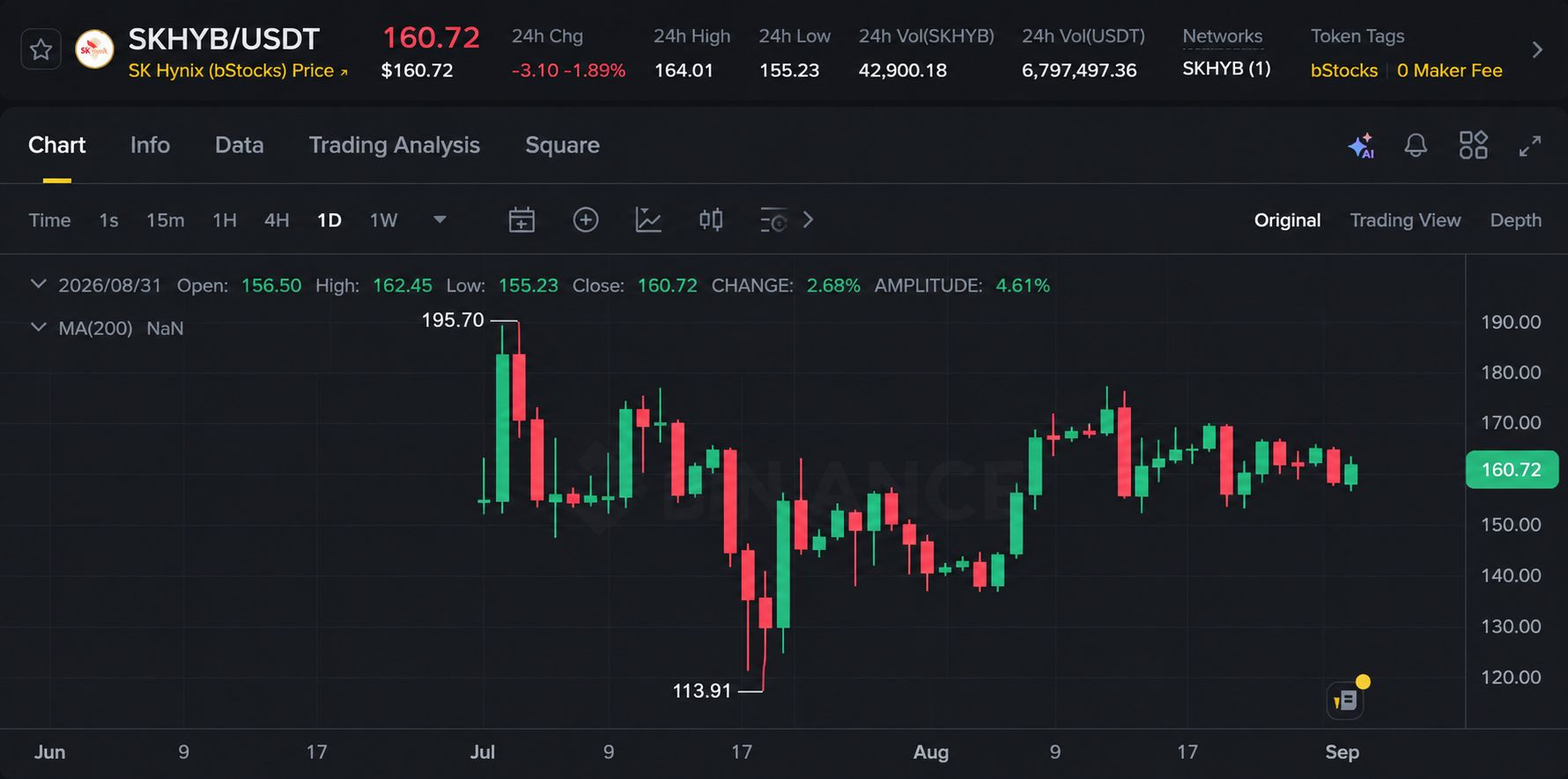Select the Time interval option
The width and height of the screenshot is (1568, 779).
(49, 220)
